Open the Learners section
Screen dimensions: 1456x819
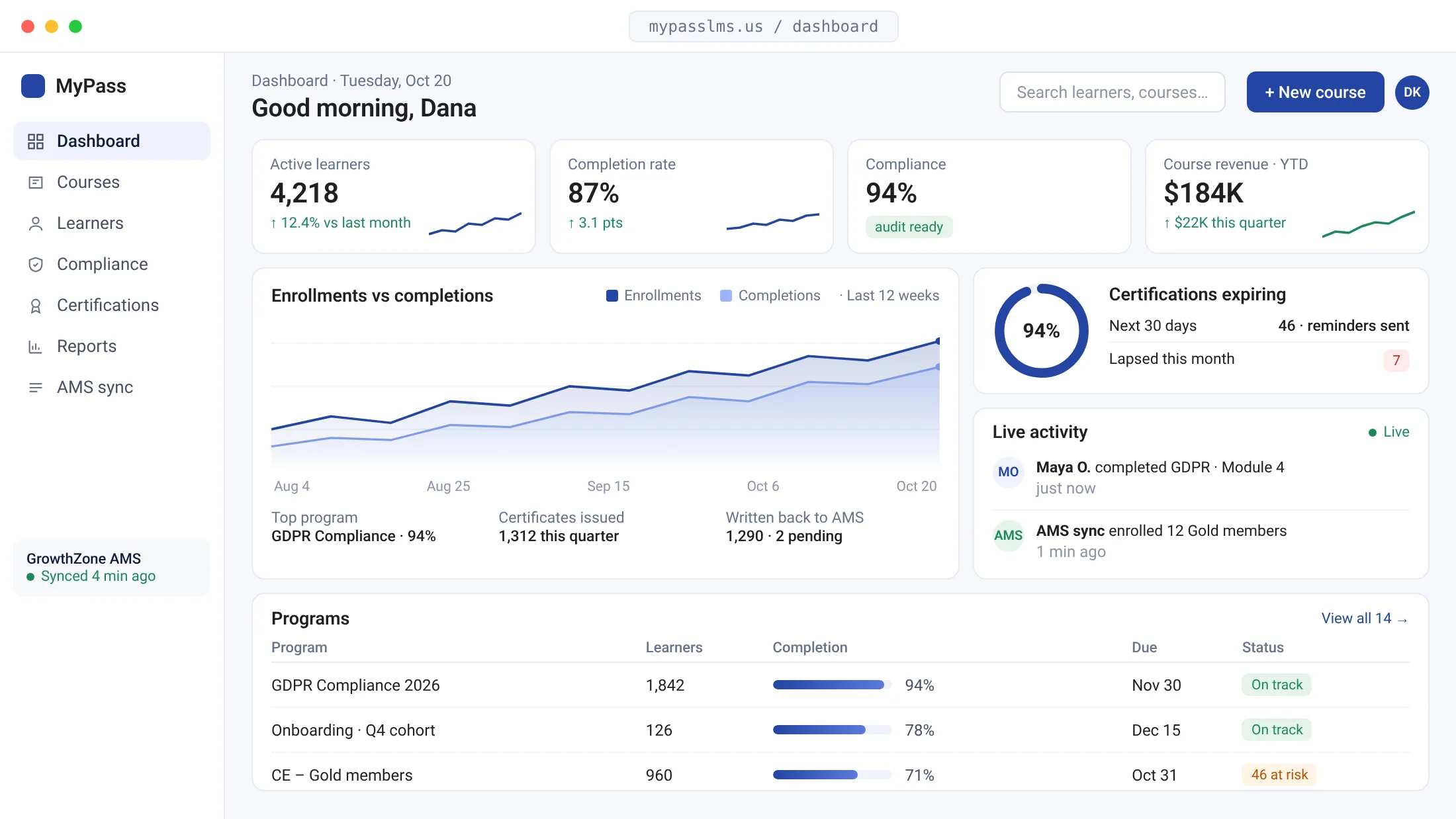click(x=112, y=223)
